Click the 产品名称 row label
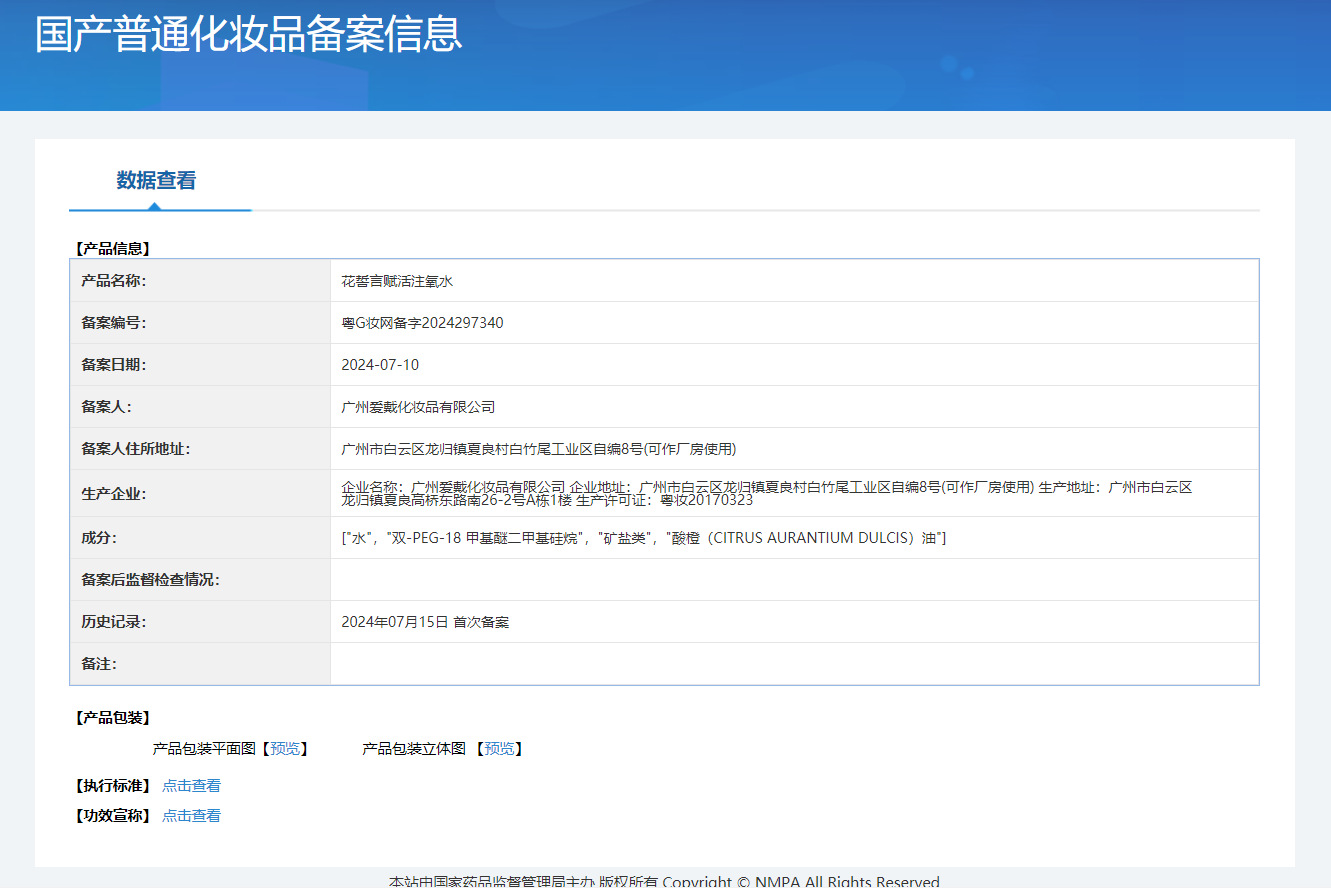 coord(113,281)
